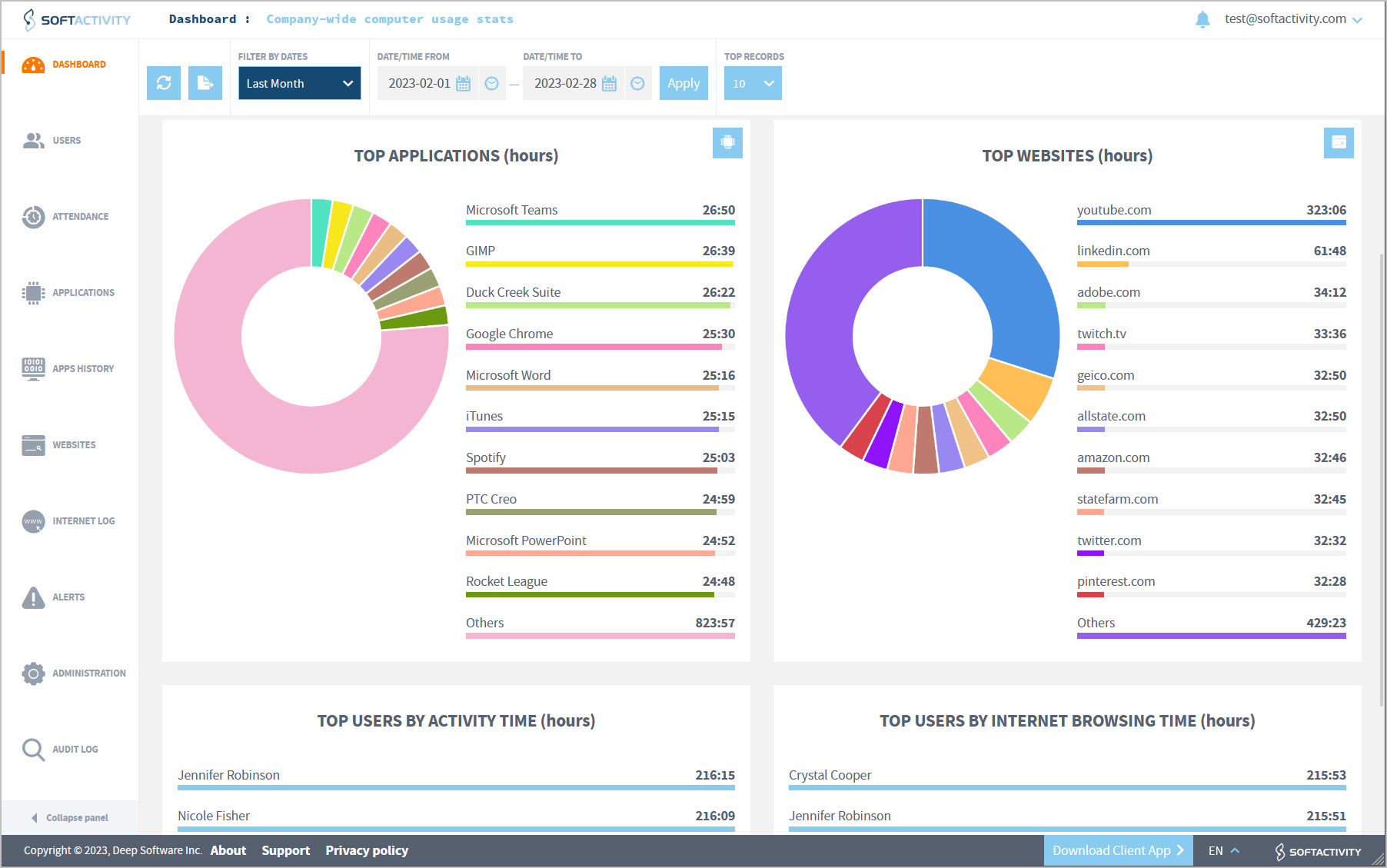The width and height of the screenshot is (1387, 868).
Task: Open the Date From time picker
Action: tap(492, 83)
